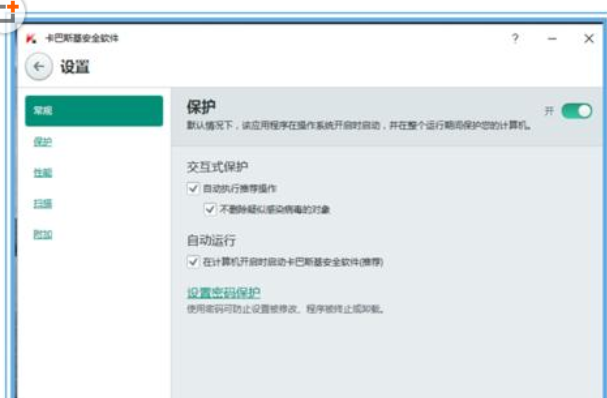Click the 卡巴斯基安全软件 window title

[x=82, y=38]
